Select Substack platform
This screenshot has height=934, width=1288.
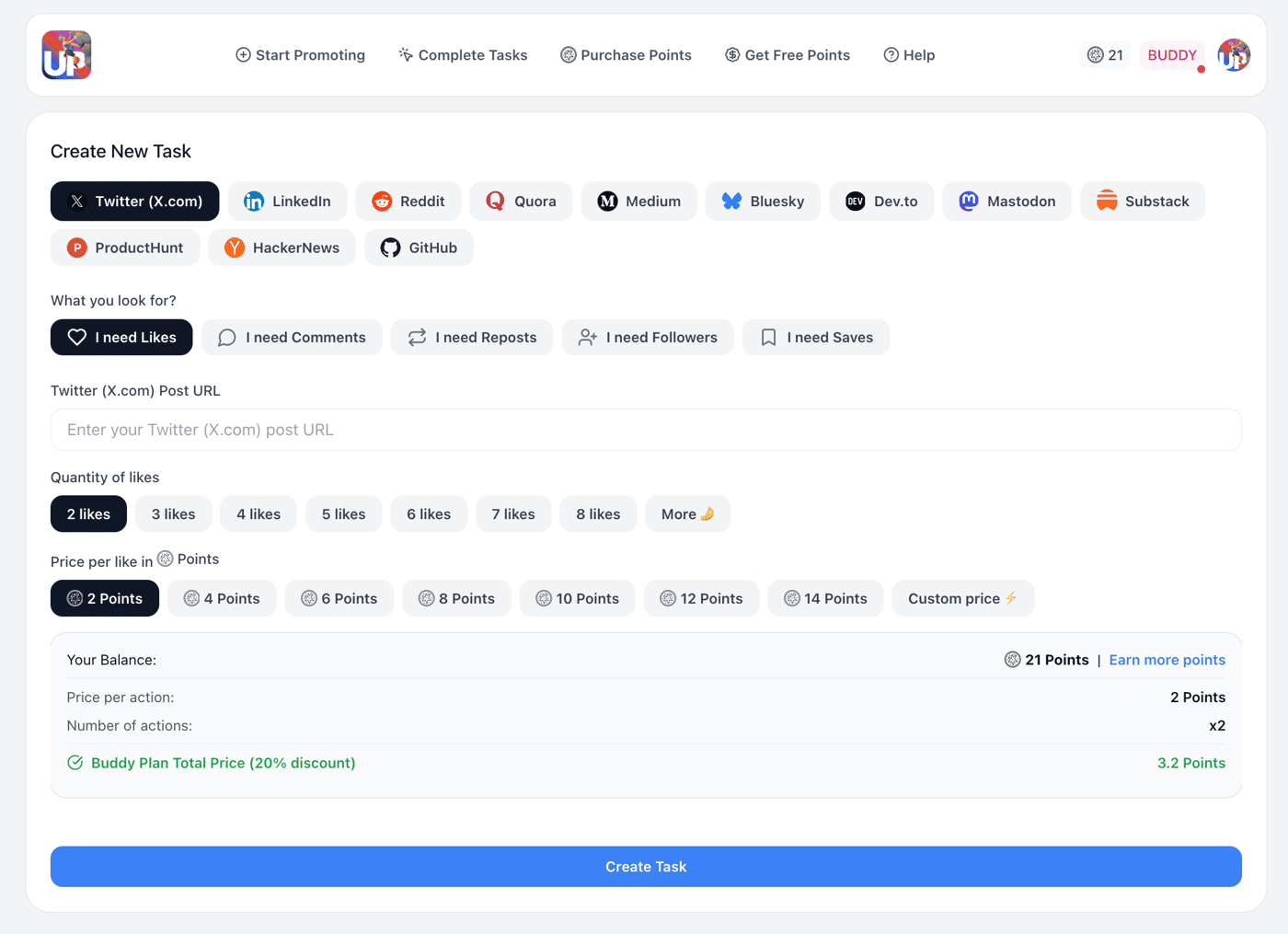pyautogui.click(x=1143, y=202)
